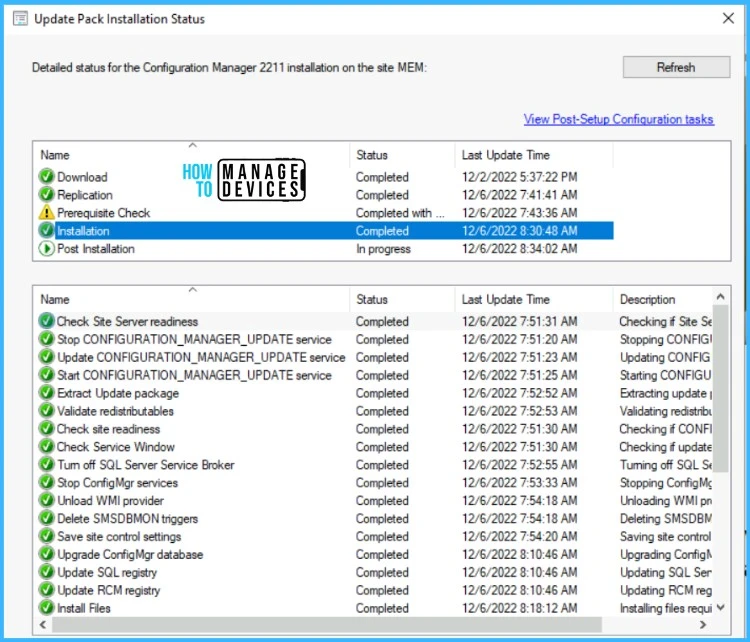
Task: Click timestamp 12/6/2022 8:18:12 AM
Action: [519, 608]
